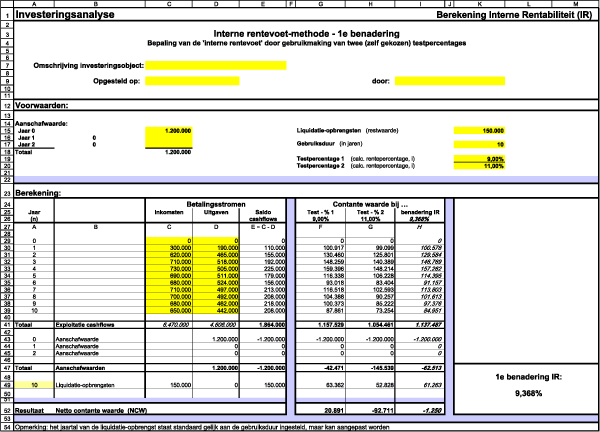Select row header 12

coord(7,105)
